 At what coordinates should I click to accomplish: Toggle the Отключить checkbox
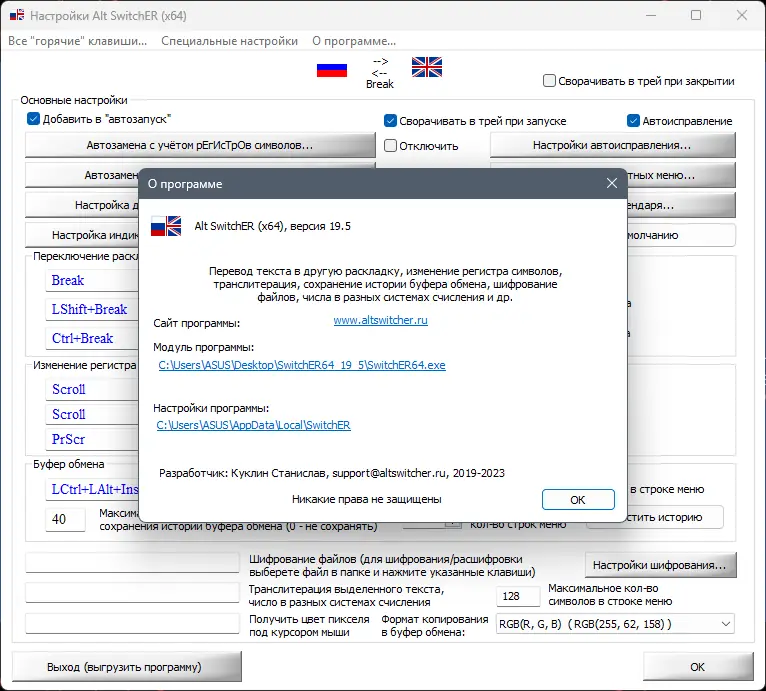pyautogui.click(x=390, y=146)
